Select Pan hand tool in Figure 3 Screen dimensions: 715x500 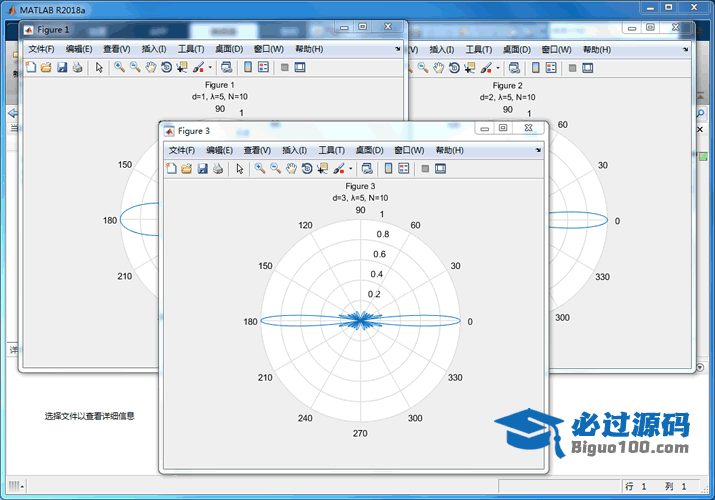click(291, 169)
